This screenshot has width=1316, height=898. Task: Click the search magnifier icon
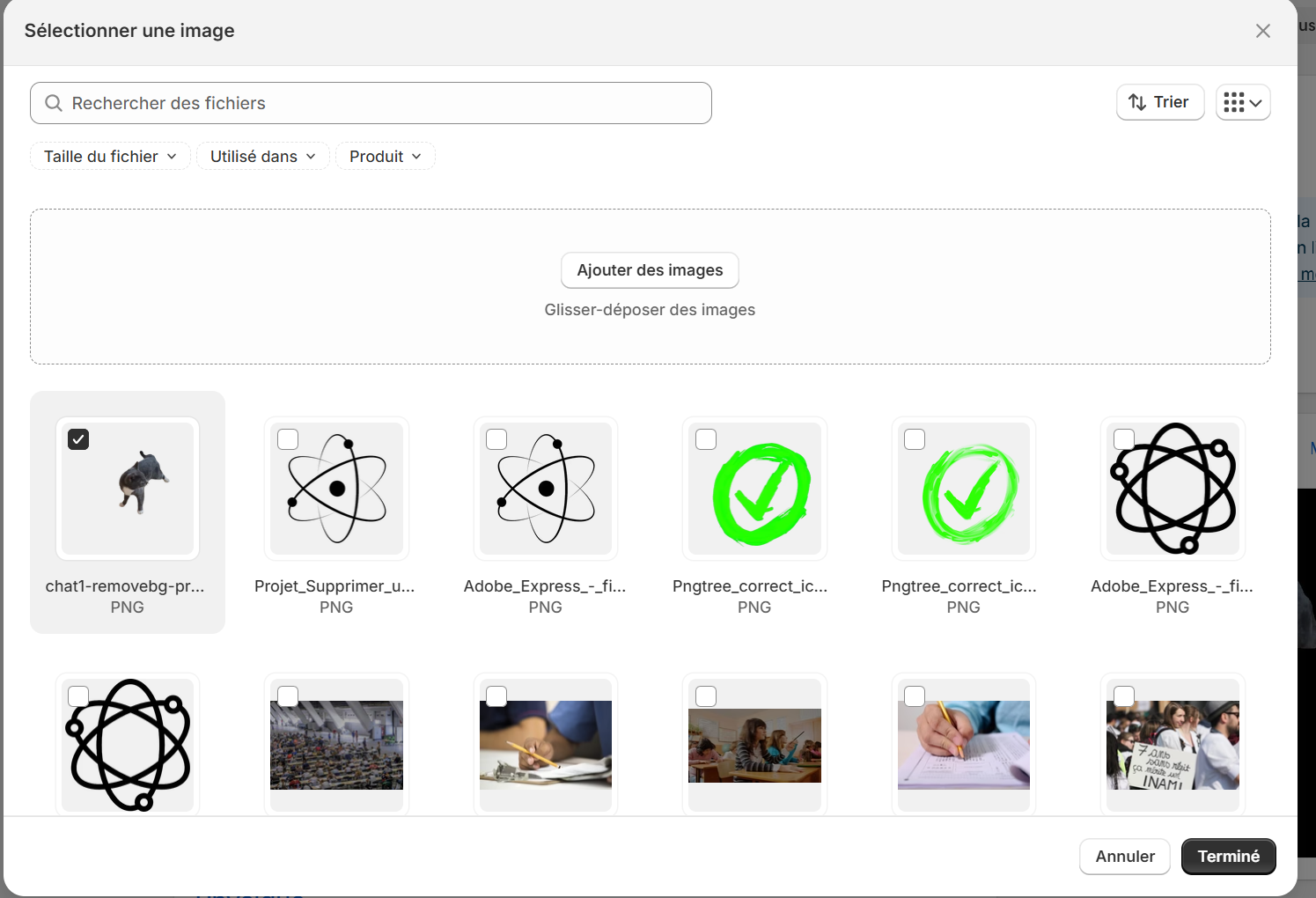pos(54,103)
